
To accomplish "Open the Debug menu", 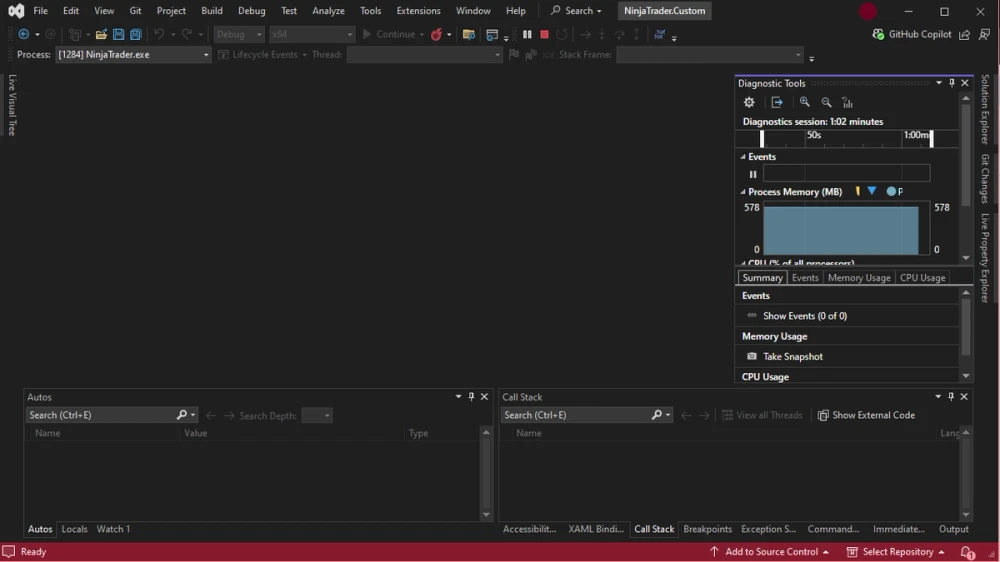I will coord(251,11).
